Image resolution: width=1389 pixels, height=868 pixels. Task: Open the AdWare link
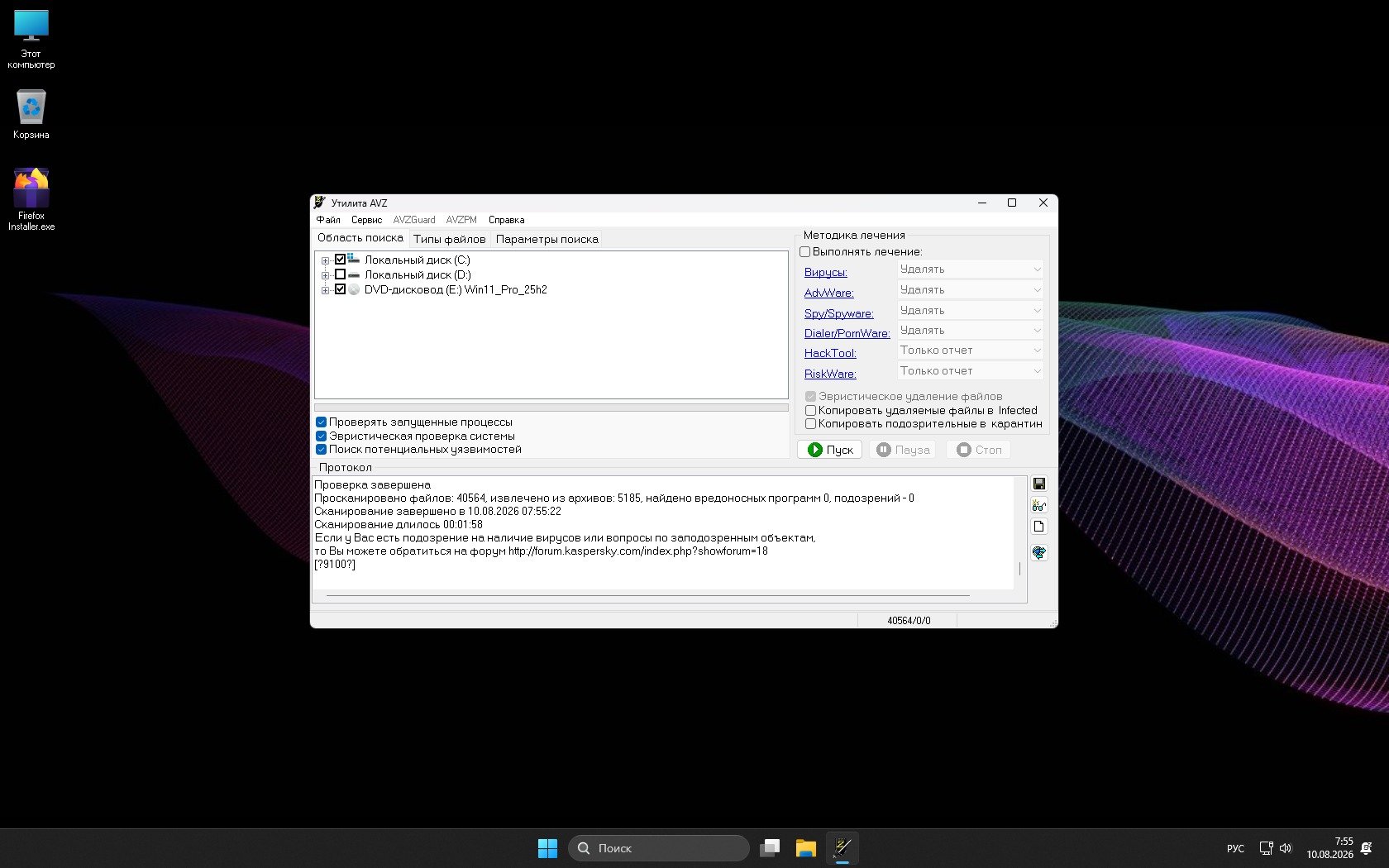(829, 293)
